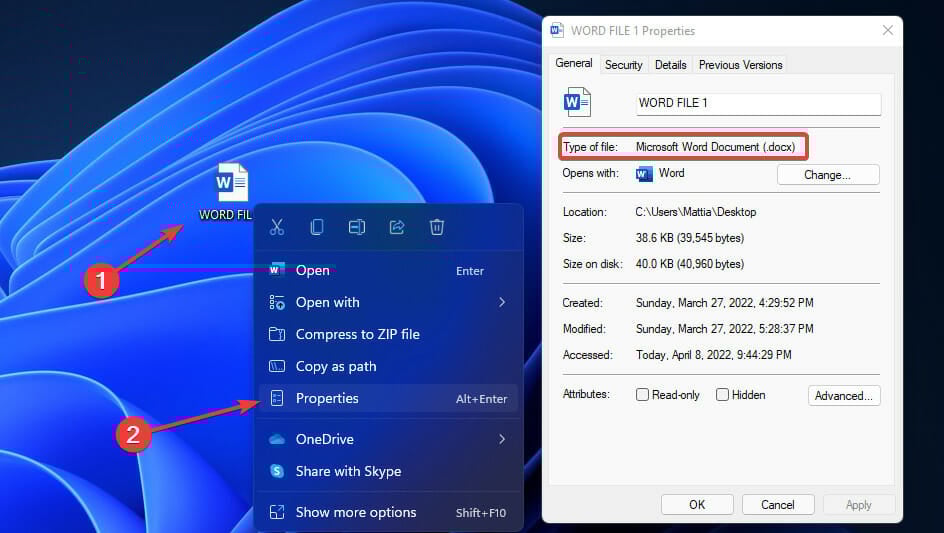Image resolution: width=944 pixels, height=533 pixels.
Task: Click the Change... button
Action: 828,175
